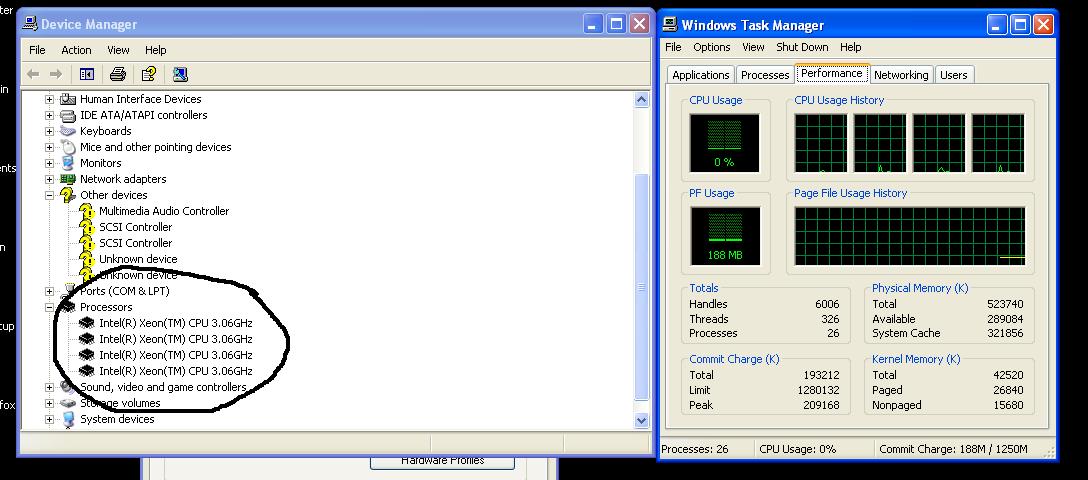
Task: Click the CPU Usage 0 % meter
Action: (x=724, y=143)
